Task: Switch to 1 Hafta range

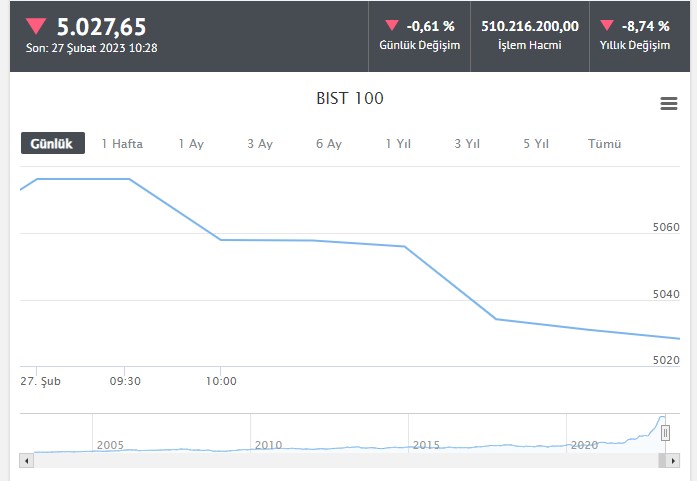Action: click(x=122, y=144)
